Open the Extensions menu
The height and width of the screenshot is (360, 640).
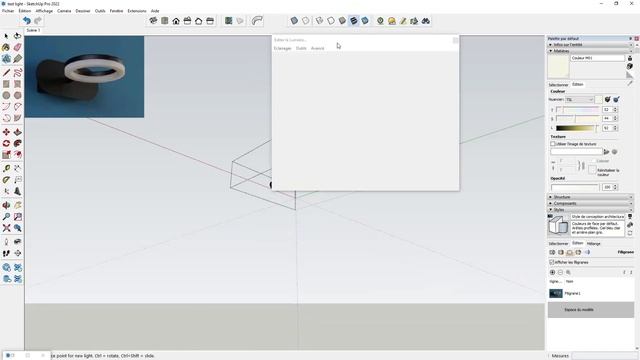coord(137,11)
